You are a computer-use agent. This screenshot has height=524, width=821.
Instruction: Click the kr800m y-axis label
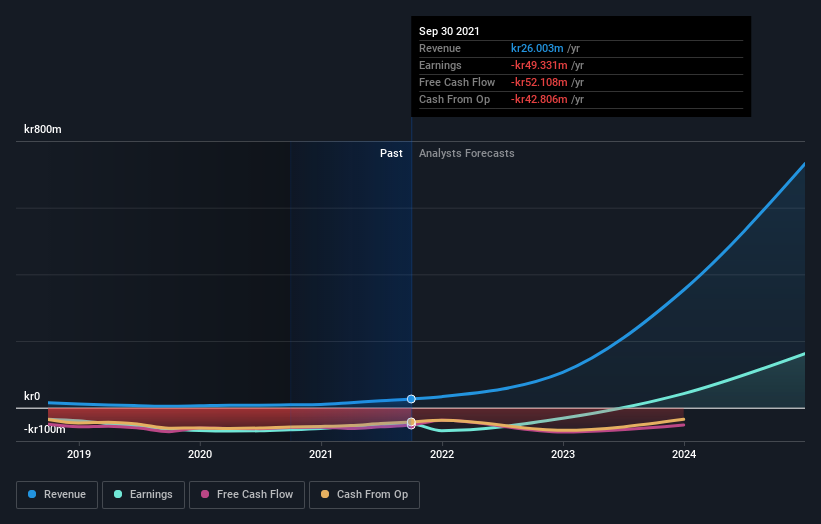[x=42, y=129]
